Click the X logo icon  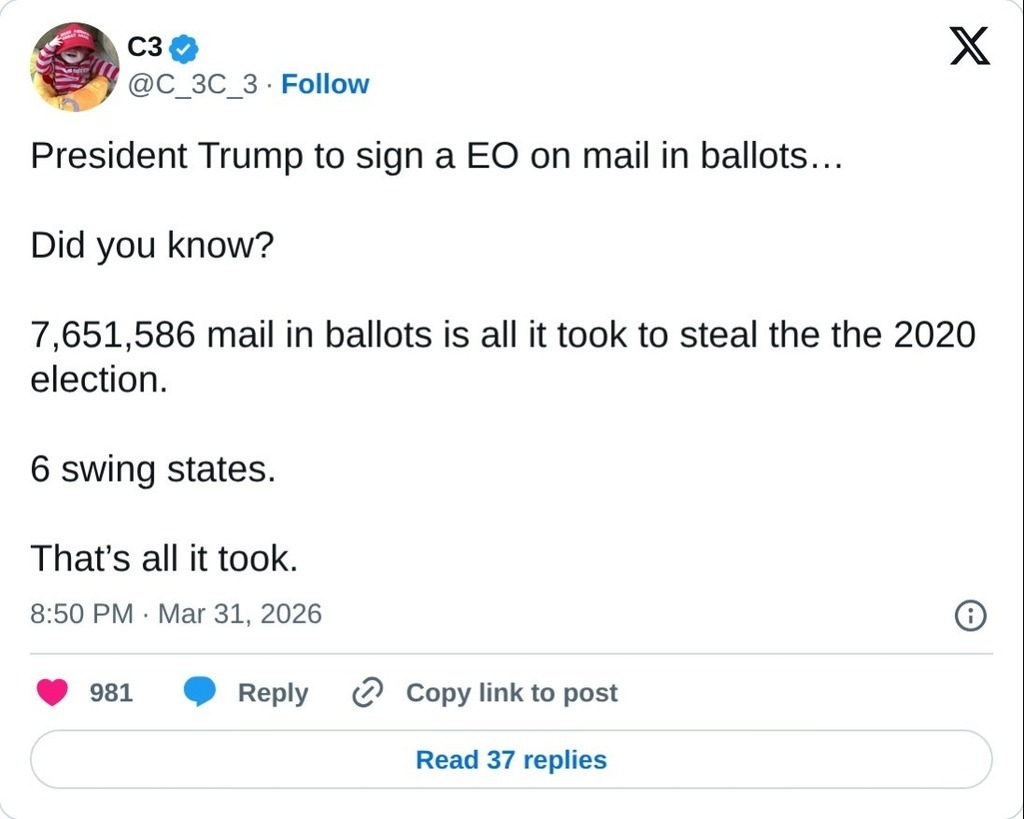pos(968,46)
